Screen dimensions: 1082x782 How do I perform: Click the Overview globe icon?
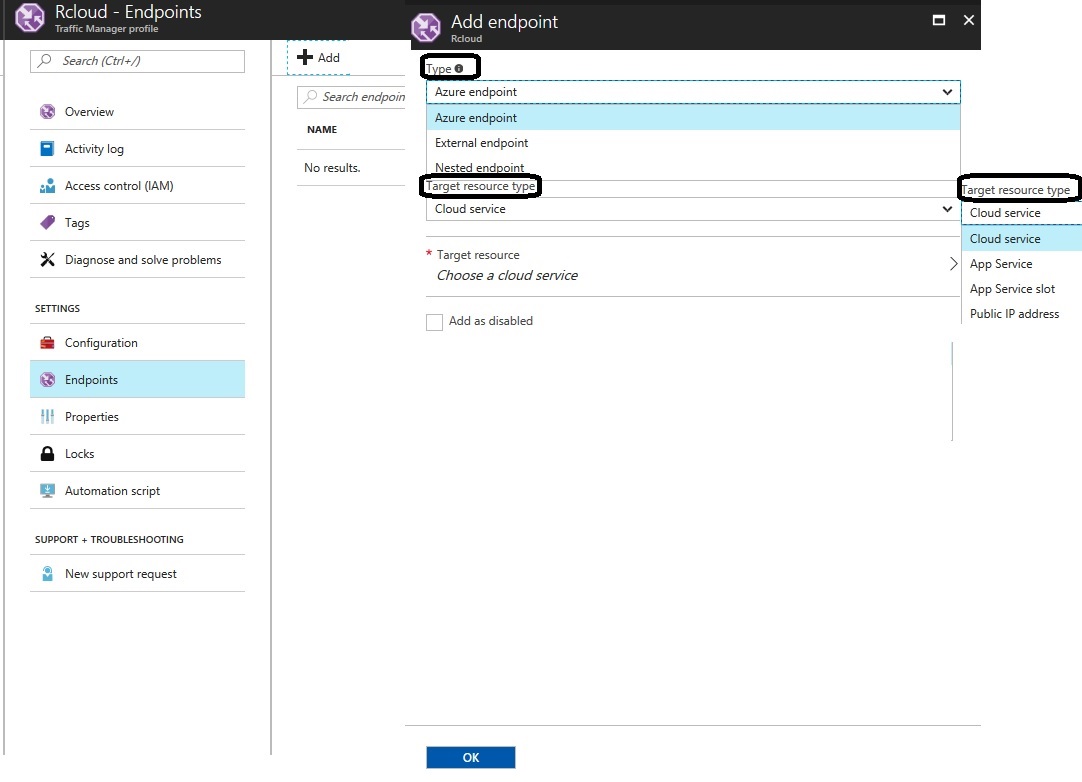[47, 112]
